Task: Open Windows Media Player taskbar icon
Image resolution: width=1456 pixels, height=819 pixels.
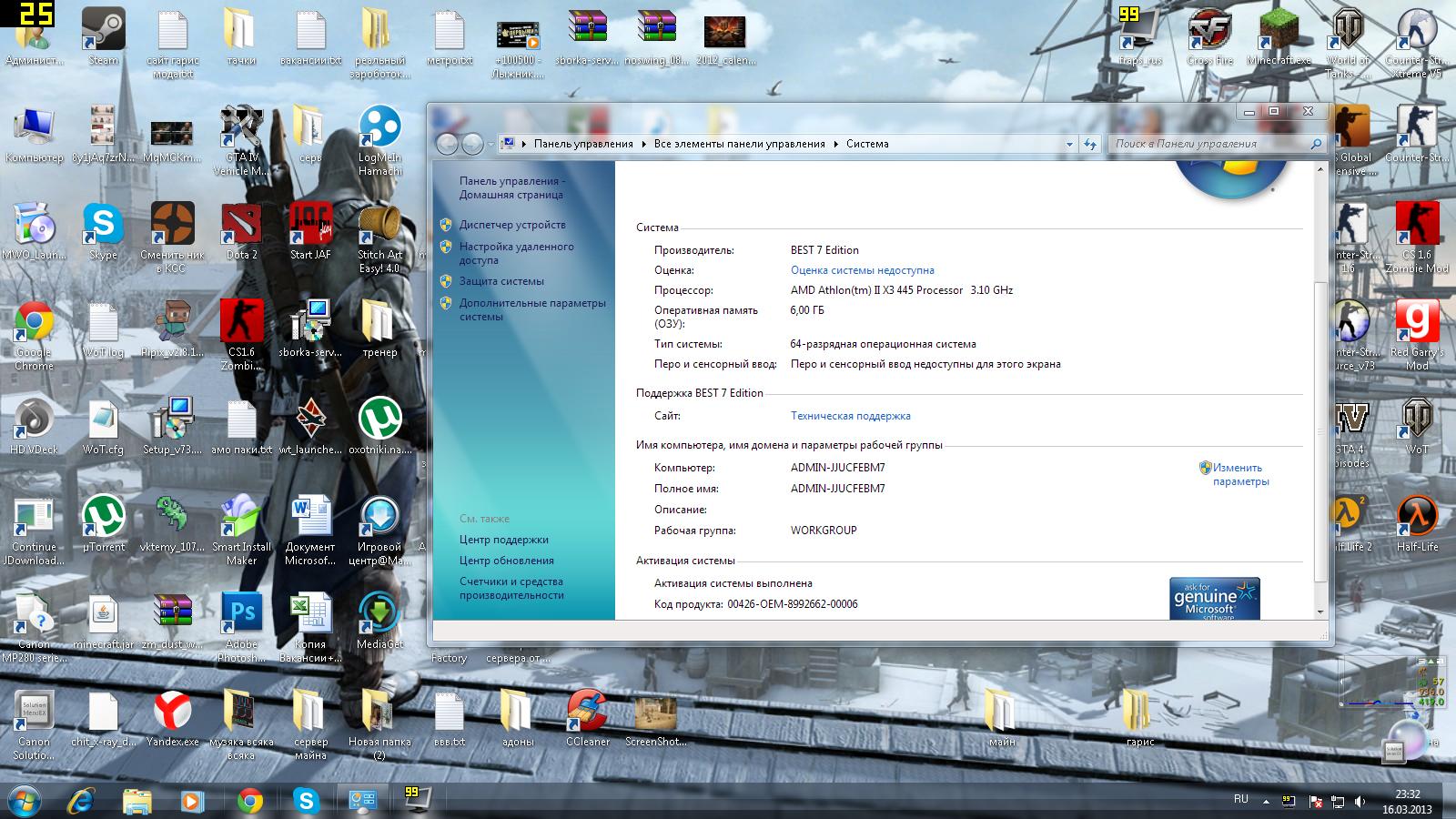Action: pos(192,800)
